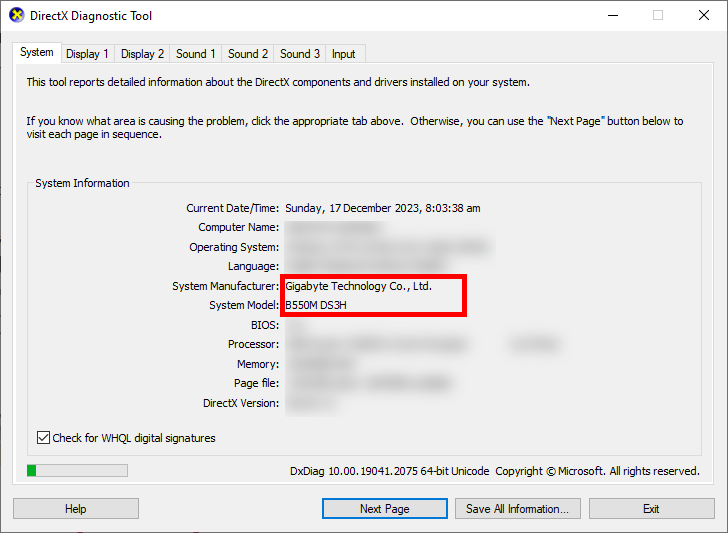Click the BIOS label
This screenshot has height=533, width=728.
(x=265, y=325)
